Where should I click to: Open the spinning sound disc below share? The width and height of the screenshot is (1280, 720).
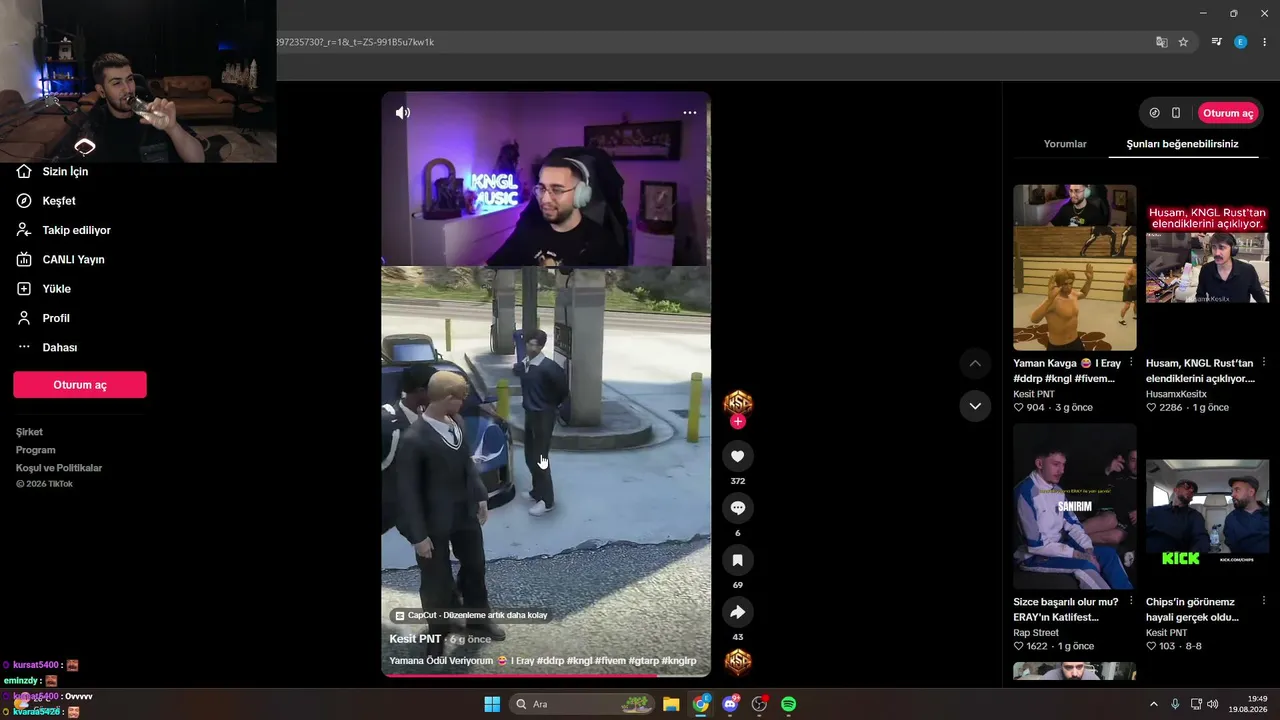(x=738, y=662)
